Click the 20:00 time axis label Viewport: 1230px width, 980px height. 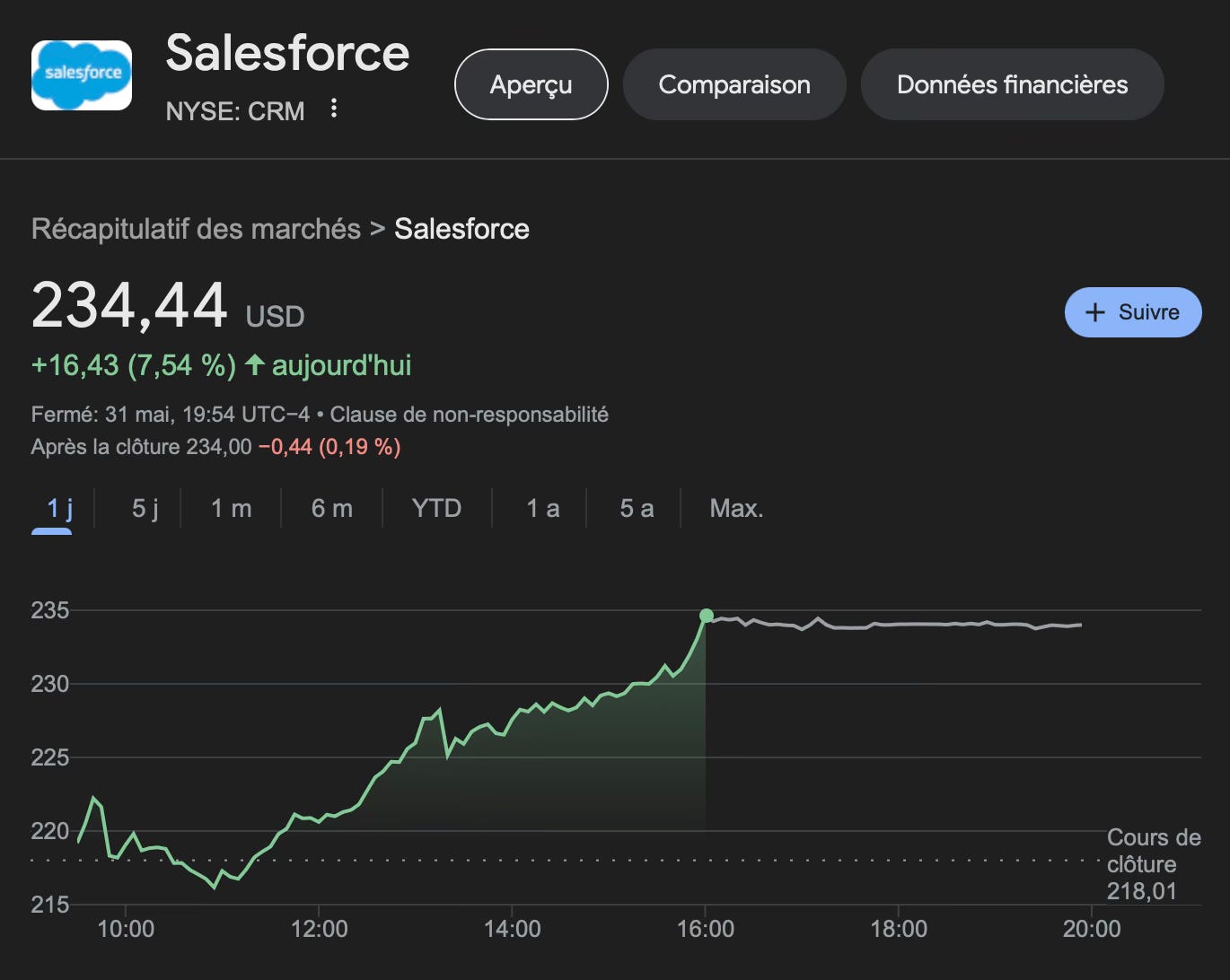pos(1092,929)
